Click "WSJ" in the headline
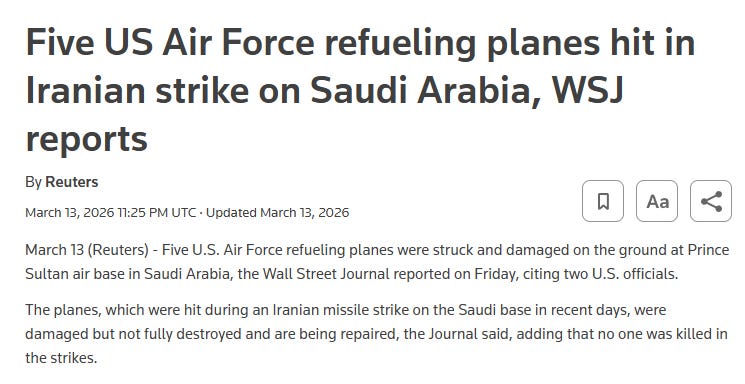This screenshot has height=384, width=745. 587,90
